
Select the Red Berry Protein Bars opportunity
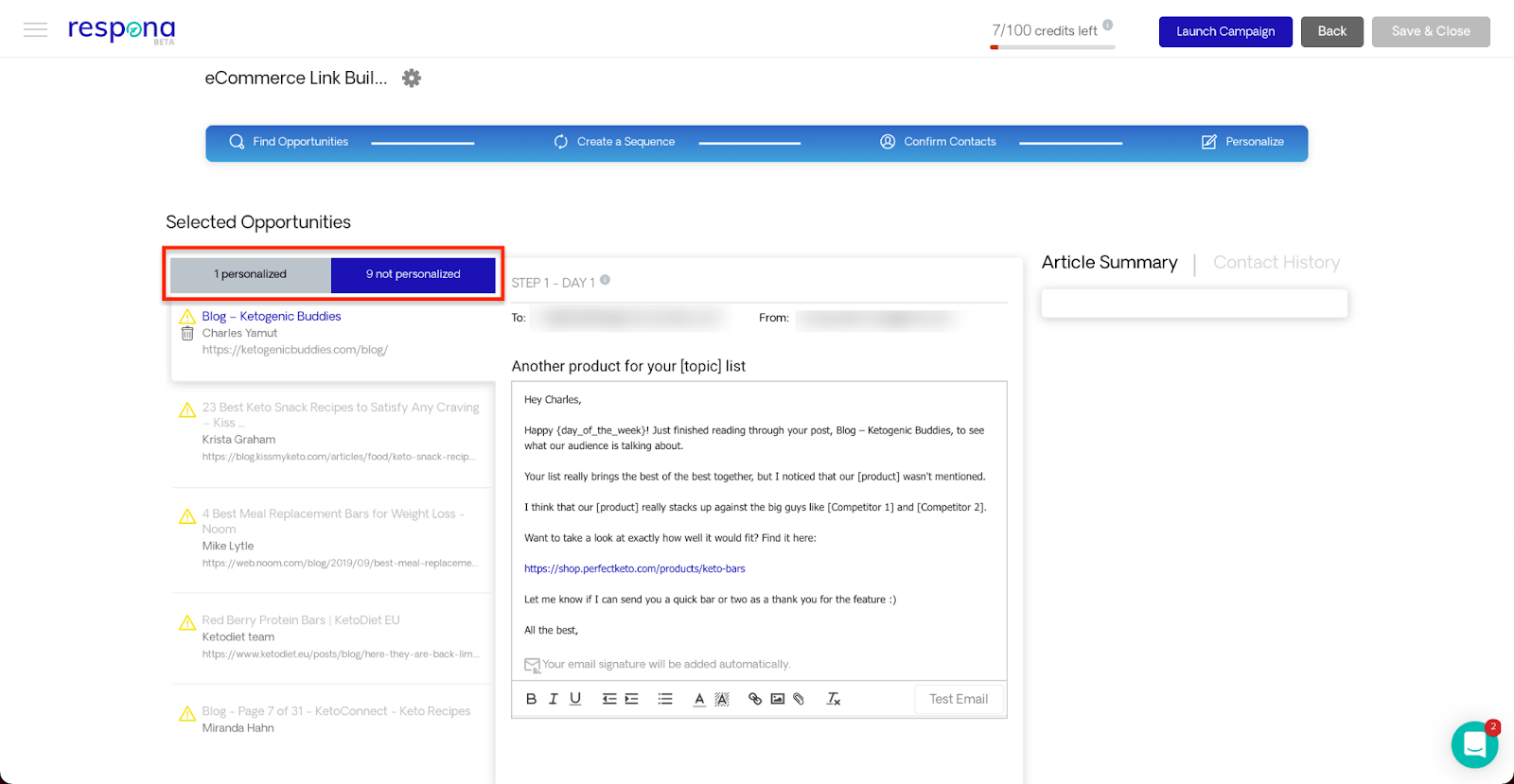pos(301,620)
